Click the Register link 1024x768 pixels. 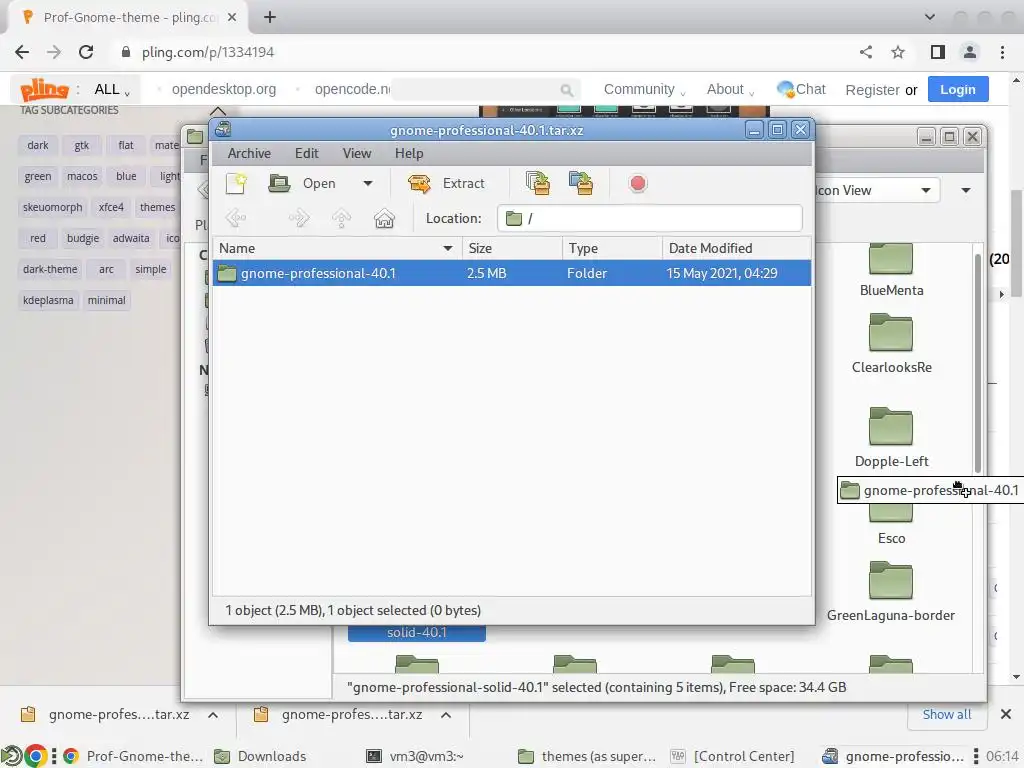pyautogui.click(x=872, y=90)
